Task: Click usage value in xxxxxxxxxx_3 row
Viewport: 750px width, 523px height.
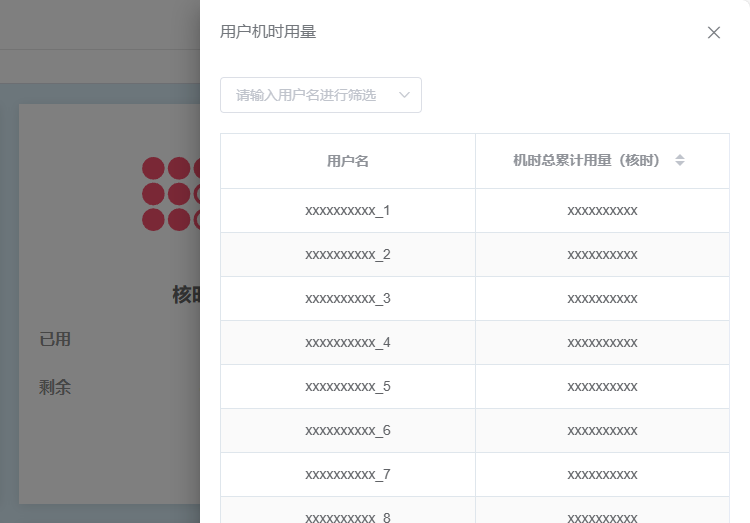Action: [x=602, y=299]
